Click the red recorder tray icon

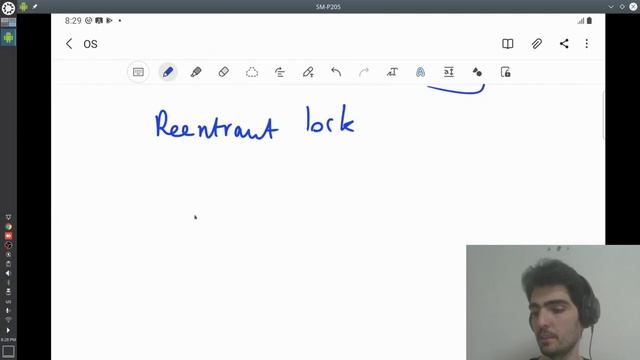pos(8,236)
